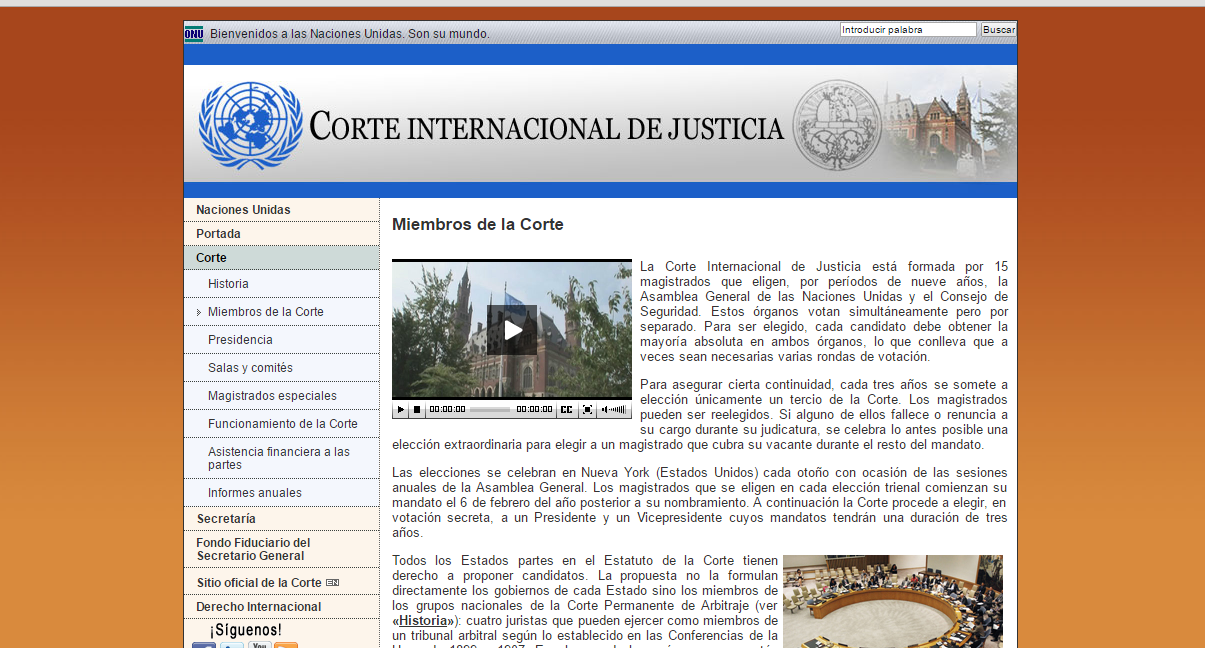Viewport: 1205px width, 648px height.
Task: Click the video total duration time
Action: [534, 409]
